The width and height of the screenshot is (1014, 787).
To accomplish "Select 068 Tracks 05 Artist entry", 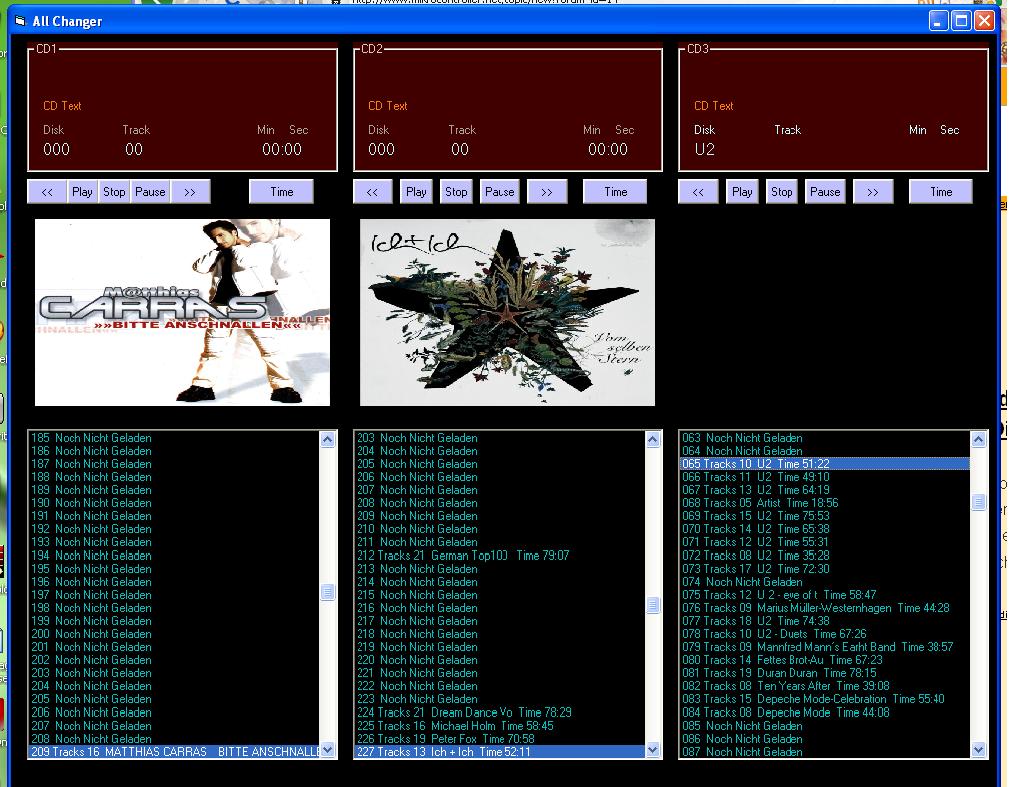I will pos(825,503).
